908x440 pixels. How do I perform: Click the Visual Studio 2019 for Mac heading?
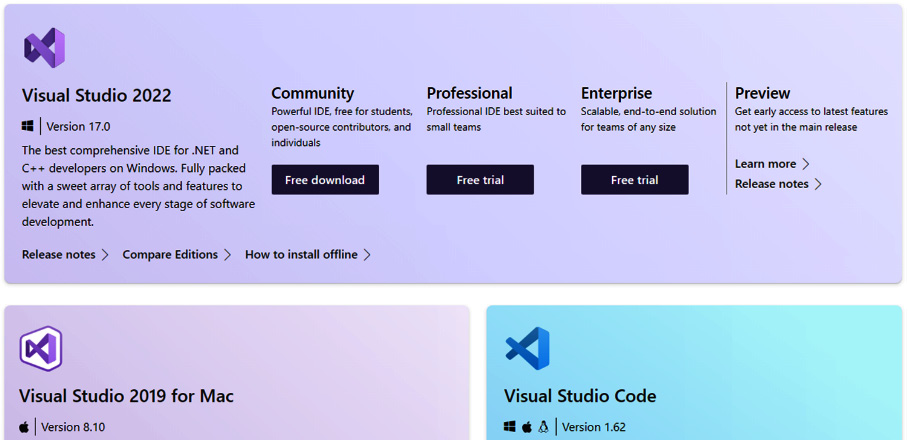click(126, 396)
